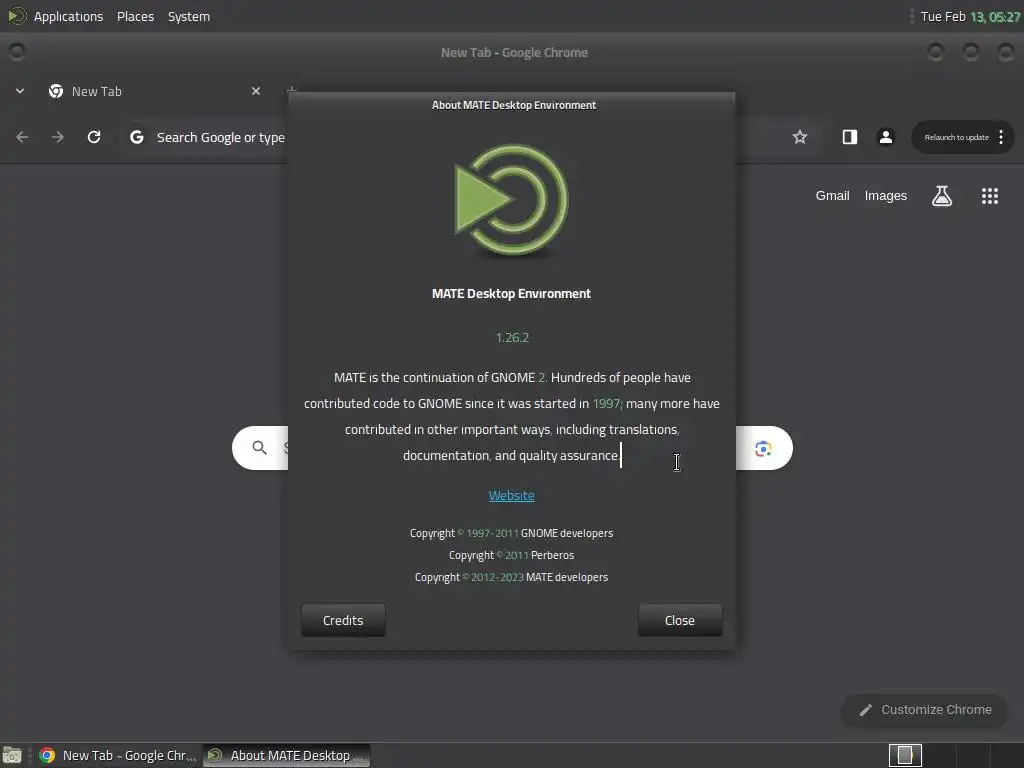Open Chrome profile icon
This screenshot has width=1024, height=768.
tap(886, 137)
